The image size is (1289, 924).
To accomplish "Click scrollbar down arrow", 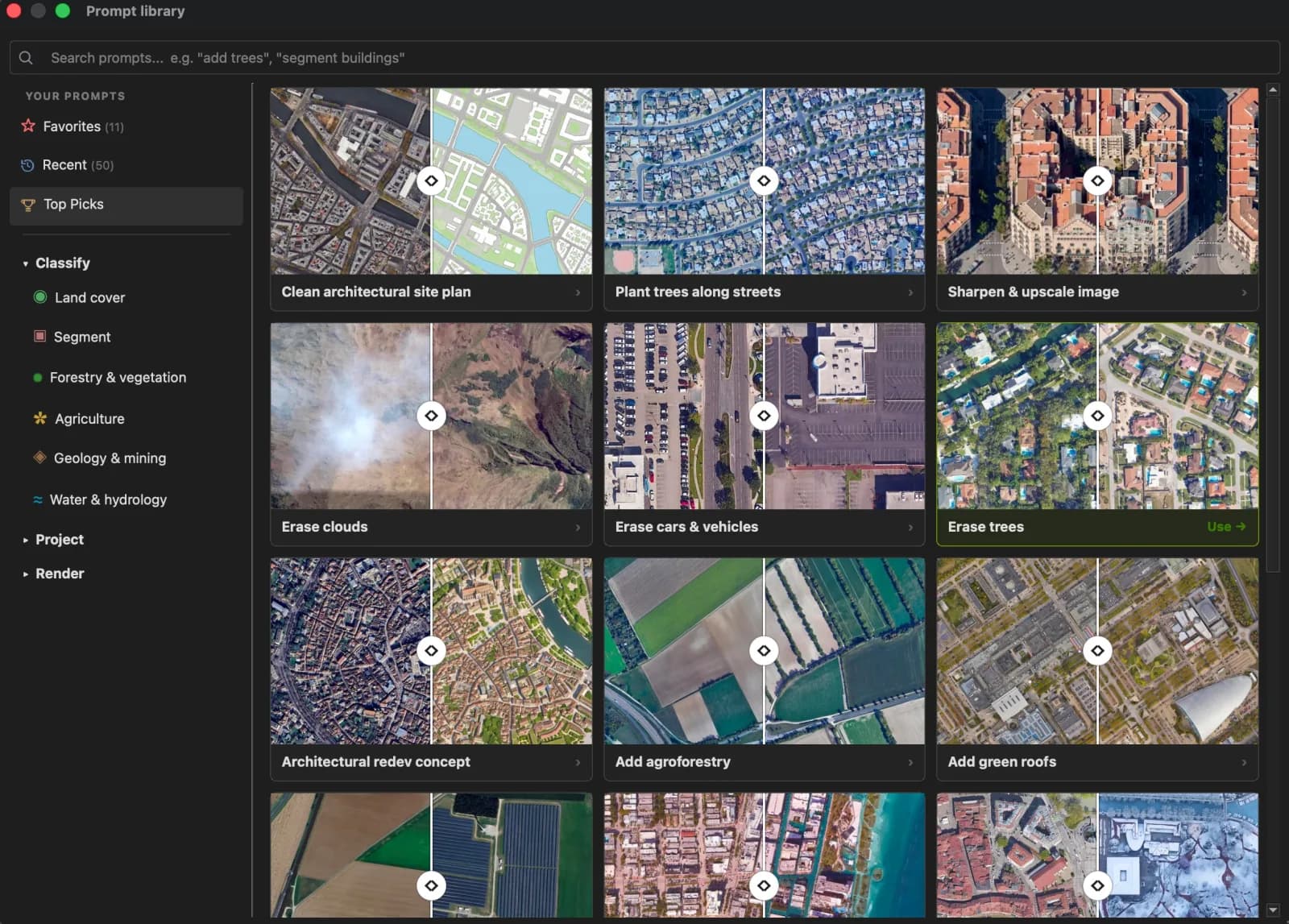I will click(x=1273, y=910).
